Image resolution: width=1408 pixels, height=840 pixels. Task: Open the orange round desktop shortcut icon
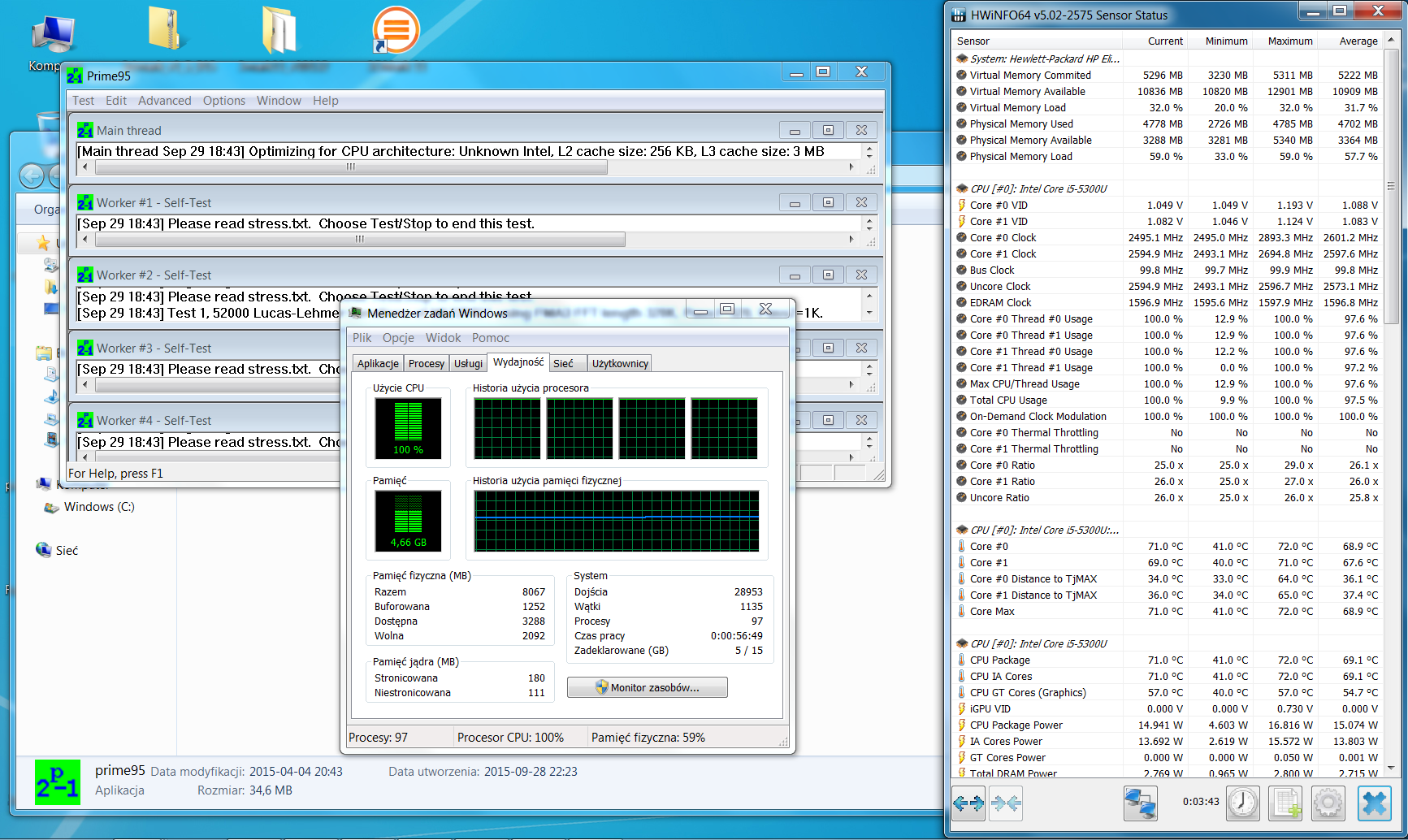pyautogui.click(x=396, y=30)
